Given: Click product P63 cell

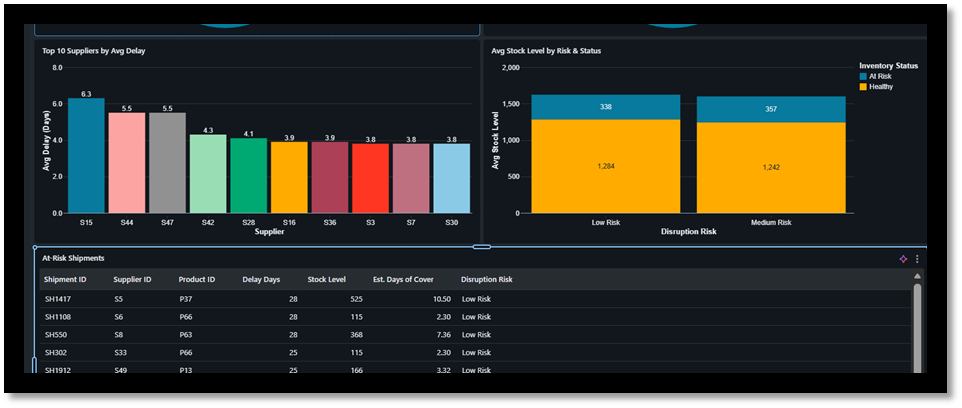Looking at the screenshot, I should click(x=185, y=335).
